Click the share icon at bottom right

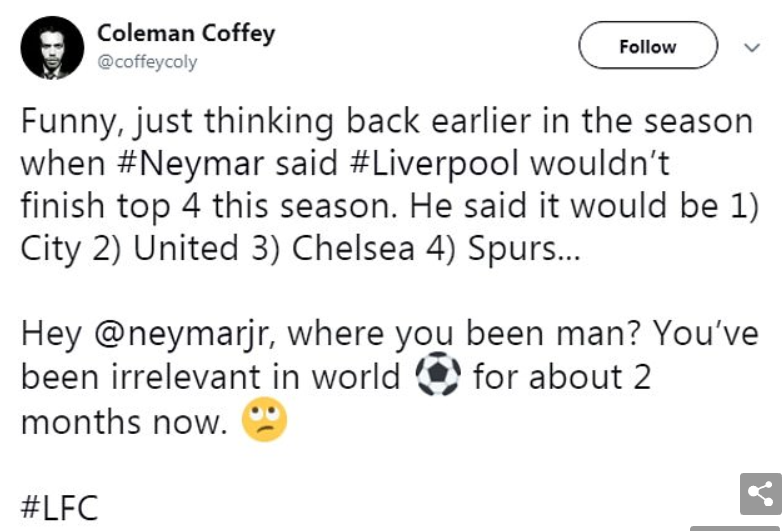tap(760, 495)
